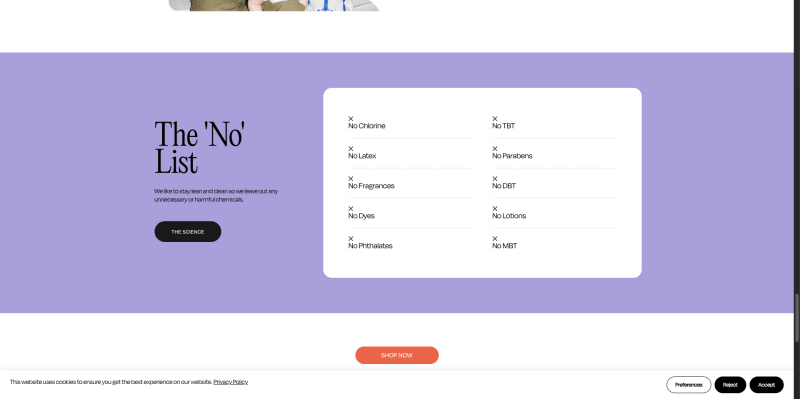Click the X icon above No DBT
800x399 pixels.
[x=495, y=179]
